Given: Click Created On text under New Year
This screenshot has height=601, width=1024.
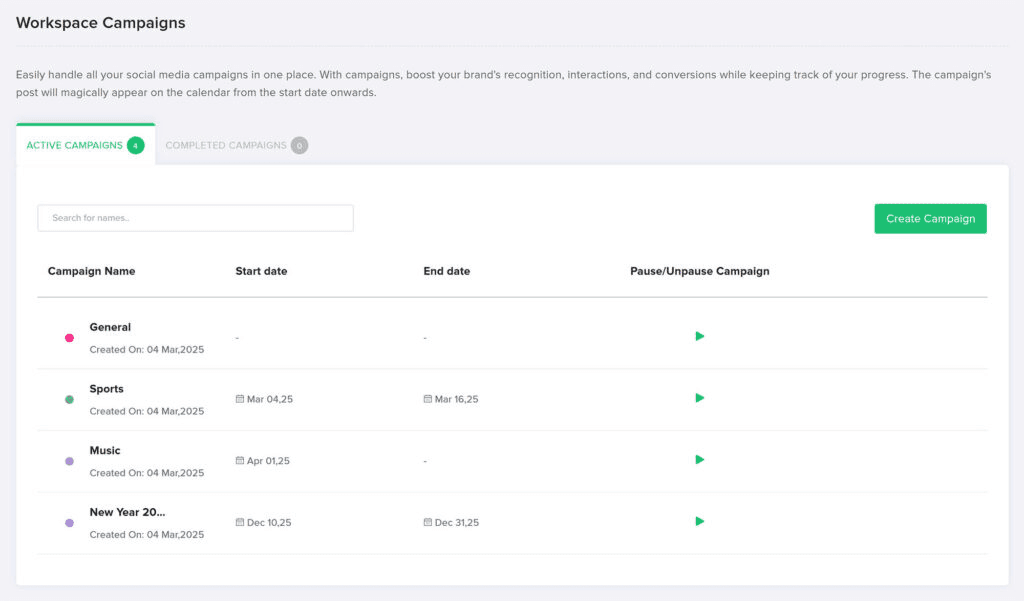Looking at the screenshot, I should (x=147, y=534).
